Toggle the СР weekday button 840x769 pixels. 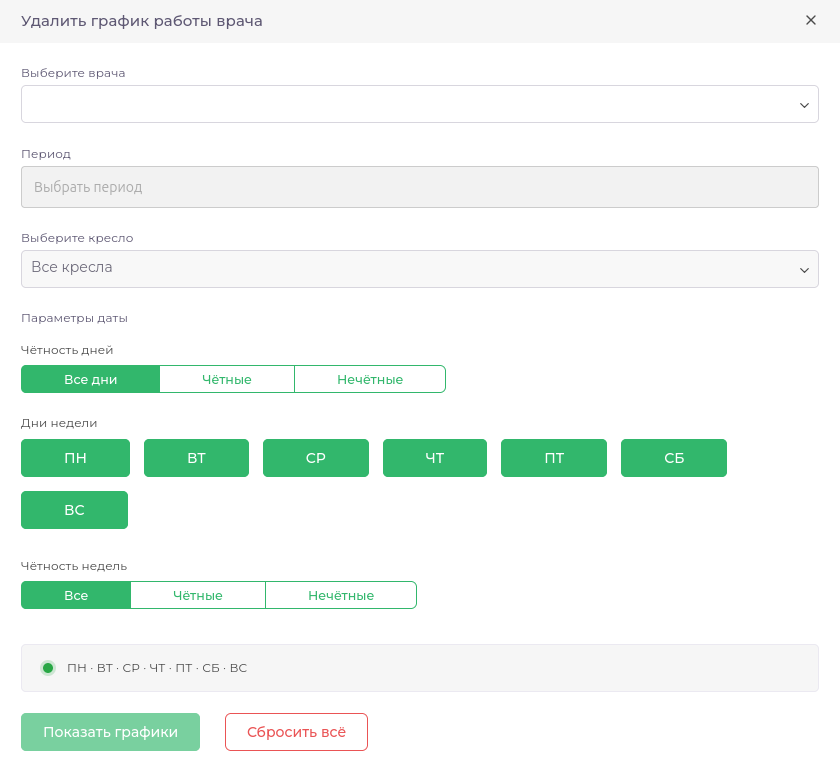(316, 458)
